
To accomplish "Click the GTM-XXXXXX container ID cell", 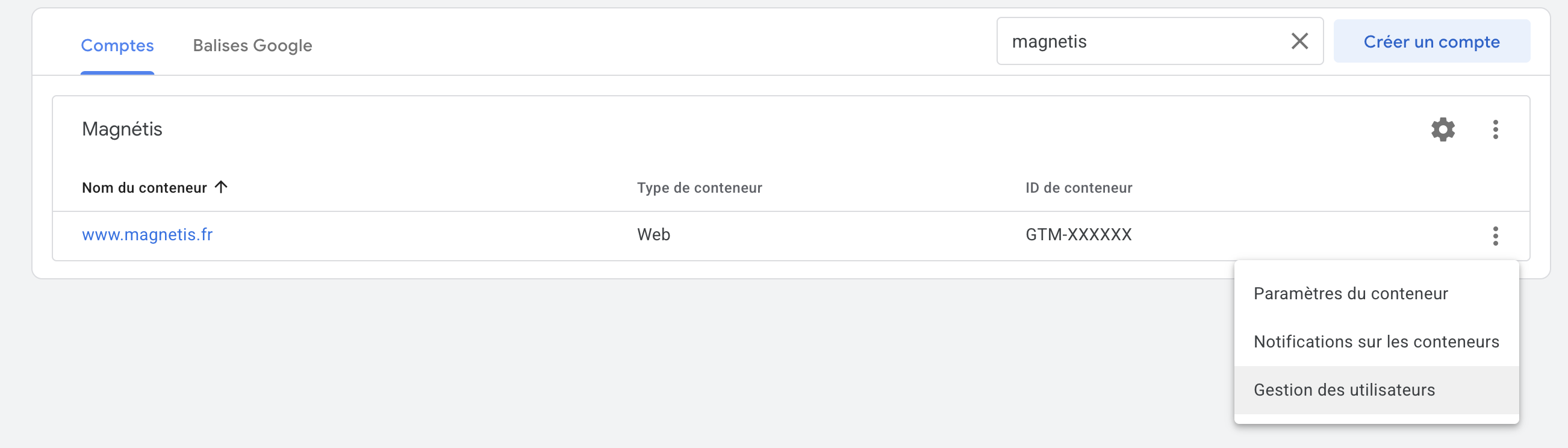I will pyautogui.click(x=1078, y=235).
